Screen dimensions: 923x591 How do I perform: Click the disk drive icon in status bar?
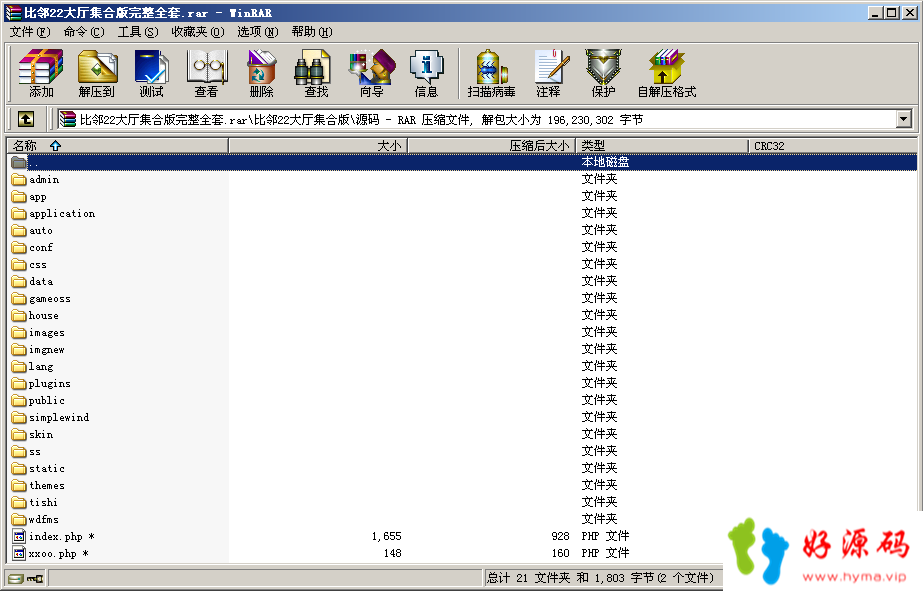[16, 579]
